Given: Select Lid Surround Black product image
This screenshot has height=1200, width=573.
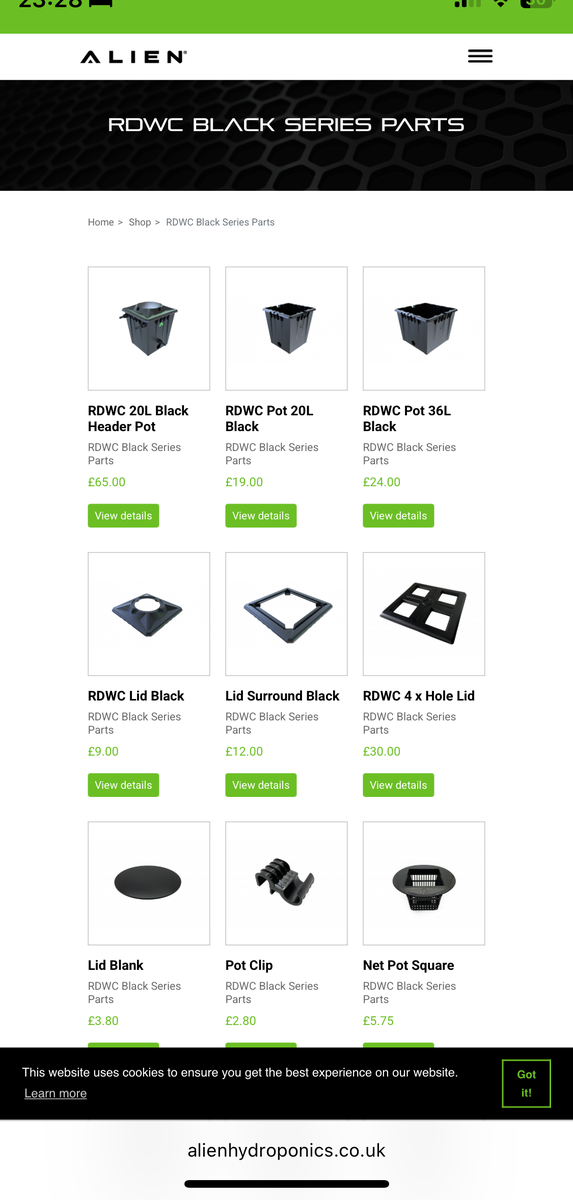Looking at the screenshot, I should point(287,614).
